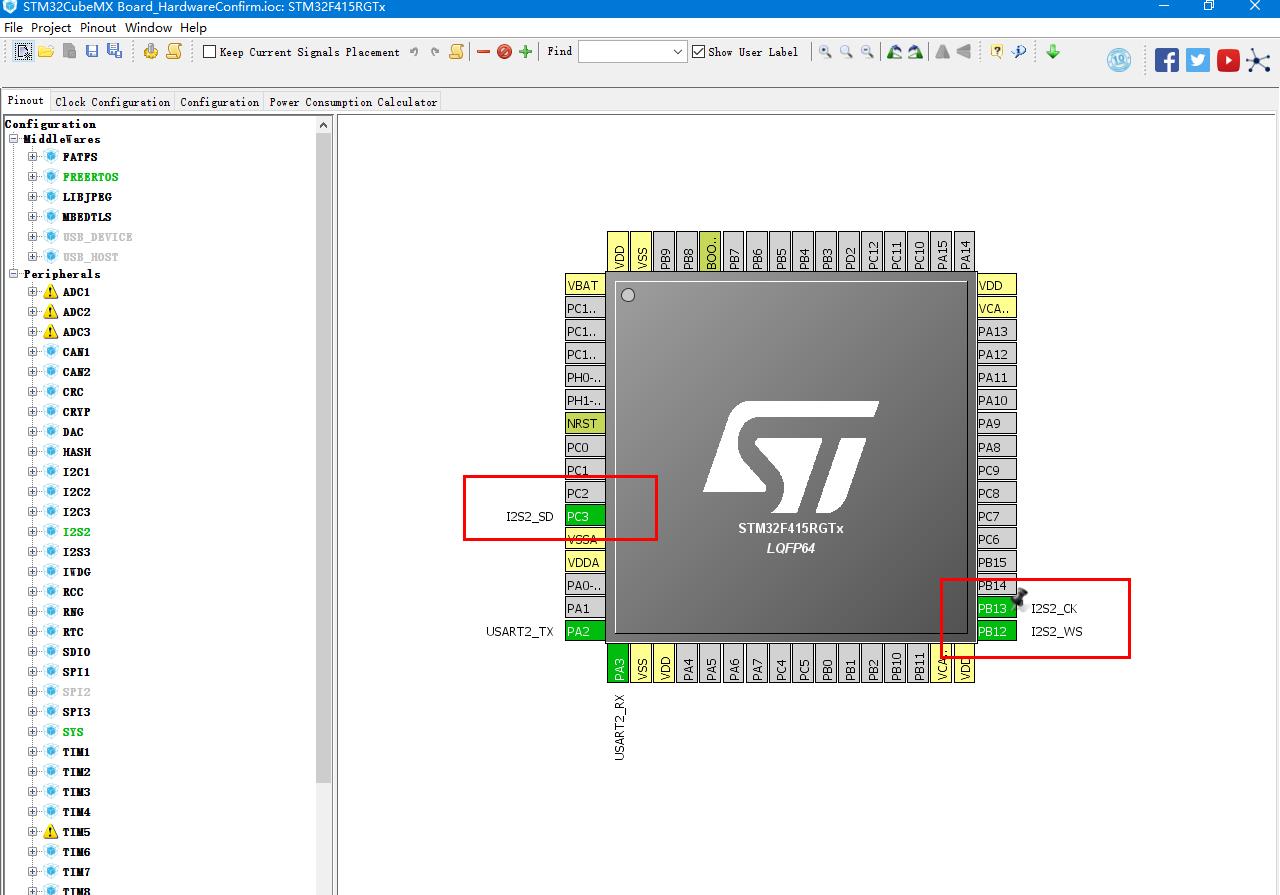Click the TIM5 warning icon
The height and width of the screenshot is (895, 1280).
tap(51, 832)
